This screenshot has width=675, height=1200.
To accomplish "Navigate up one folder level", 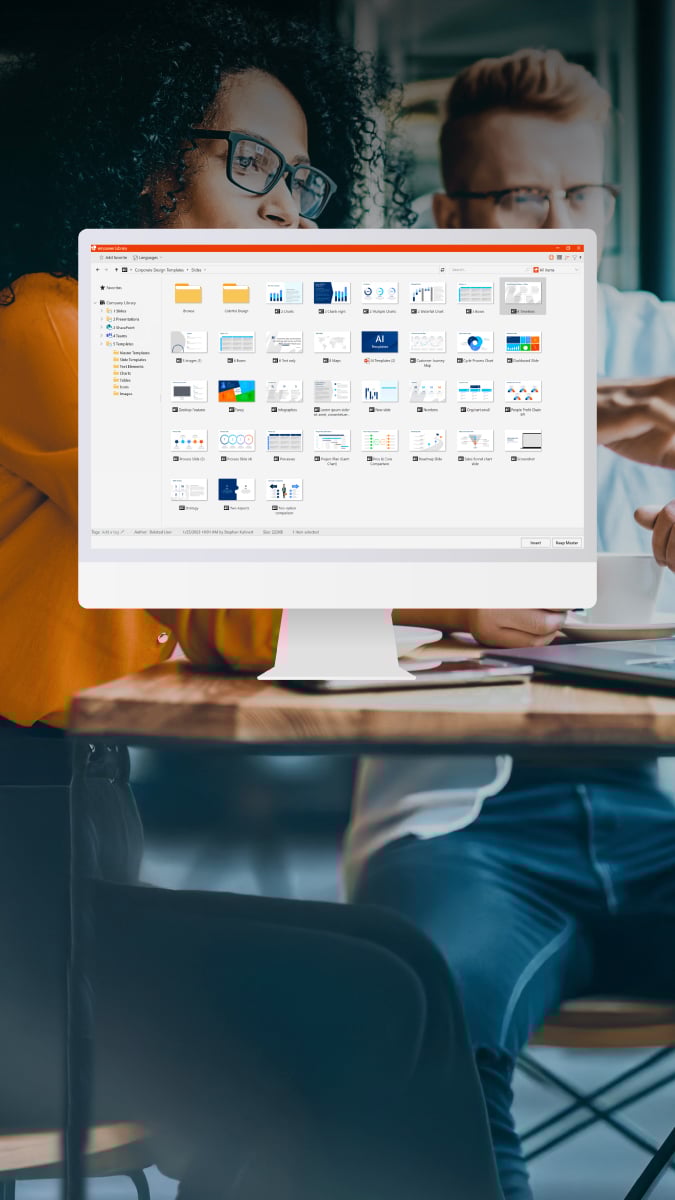I will pyautogui.click(x=116, y=269).
